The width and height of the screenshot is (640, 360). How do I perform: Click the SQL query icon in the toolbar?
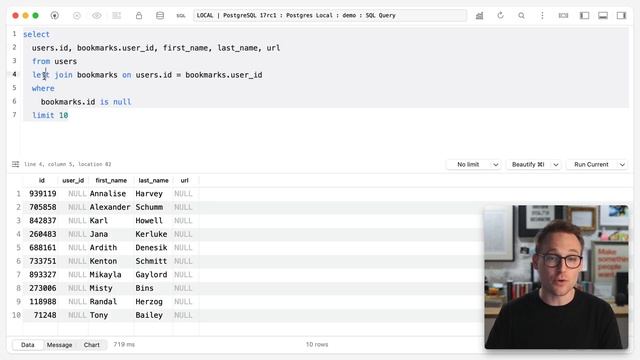tap(180, 16)
